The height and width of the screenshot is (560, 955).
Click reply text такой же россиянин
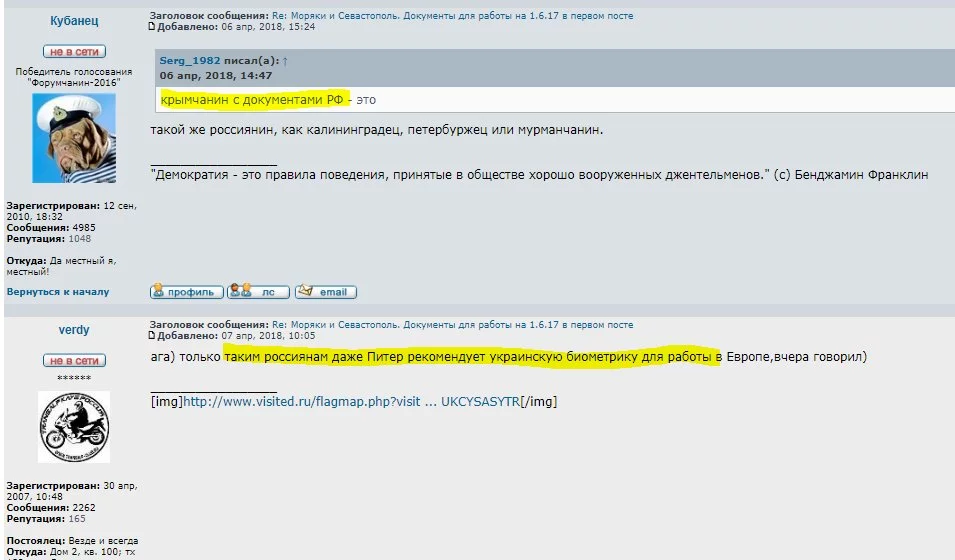376,130
